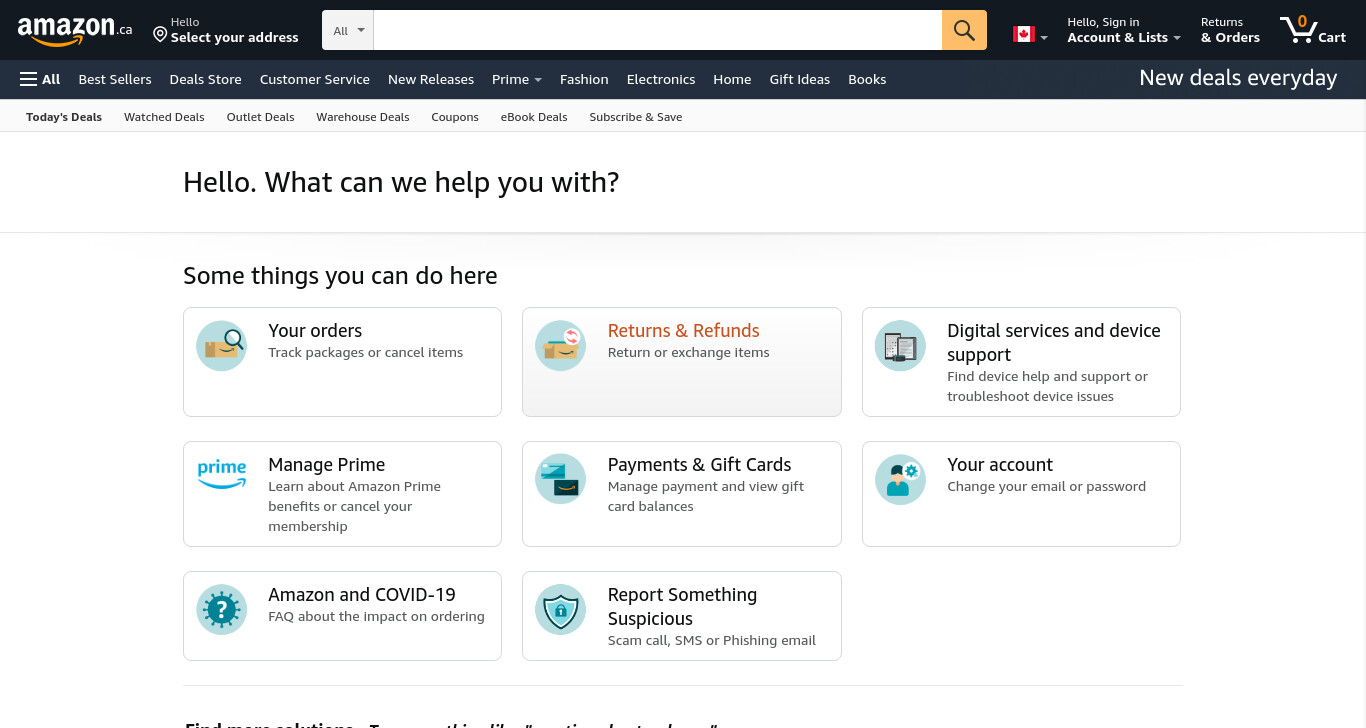
Task: Click Returns & Orders link
Action: tap(1230, 30)
